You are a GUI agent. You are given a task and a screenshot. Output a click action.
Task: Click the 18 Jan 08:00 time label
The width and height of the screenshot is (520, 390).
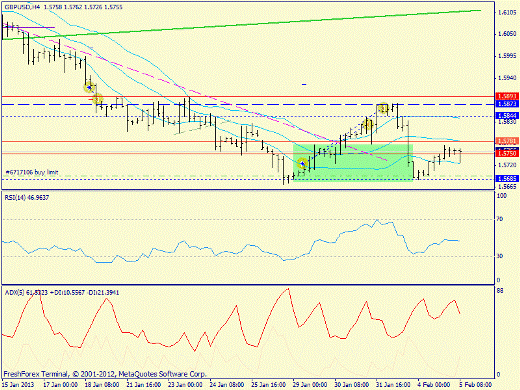pos(102,385)
